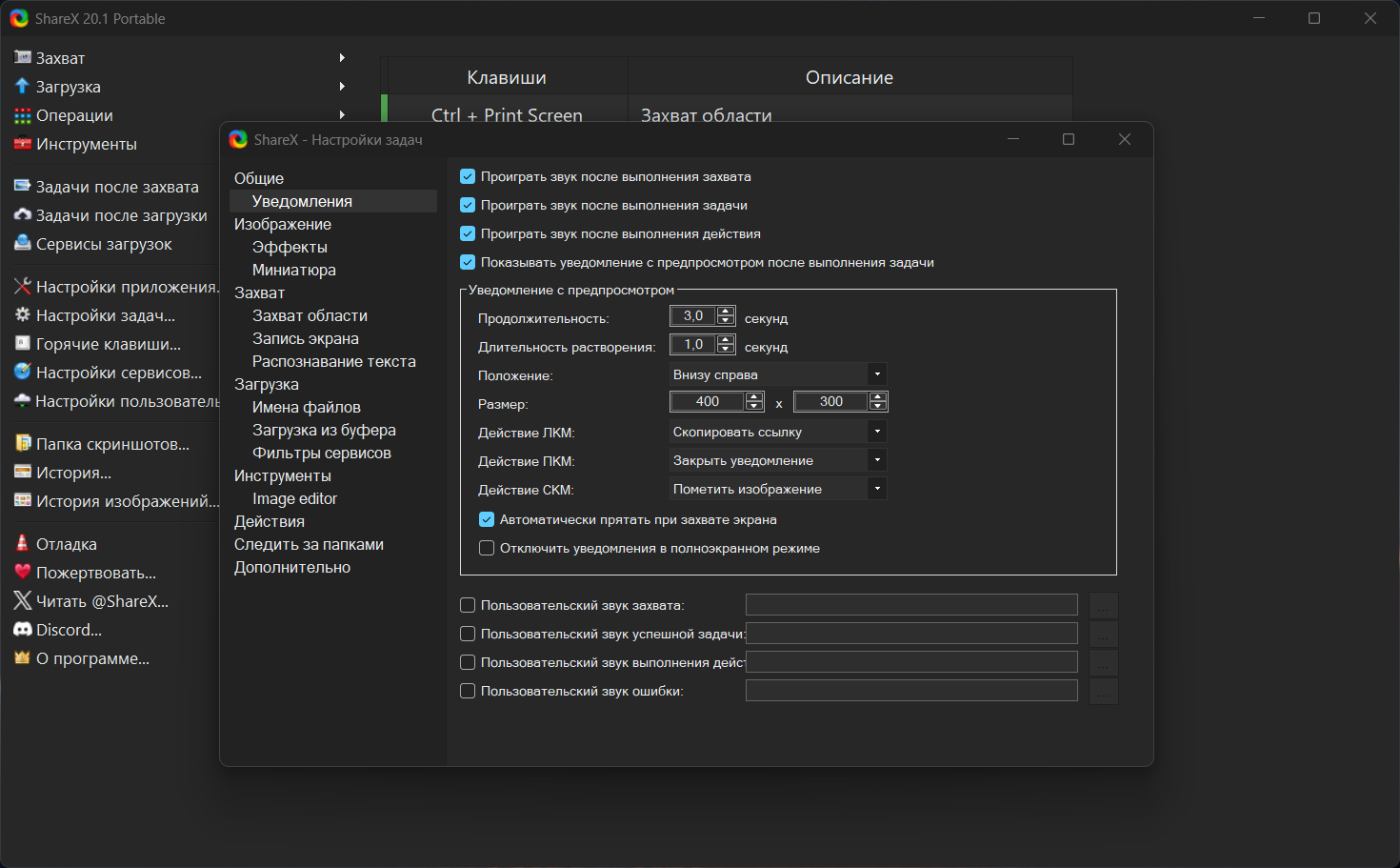Toggle Проиграть звук после выполнения задачи
The width and height of the screenshot is (1400, 868).
(468, 205)
